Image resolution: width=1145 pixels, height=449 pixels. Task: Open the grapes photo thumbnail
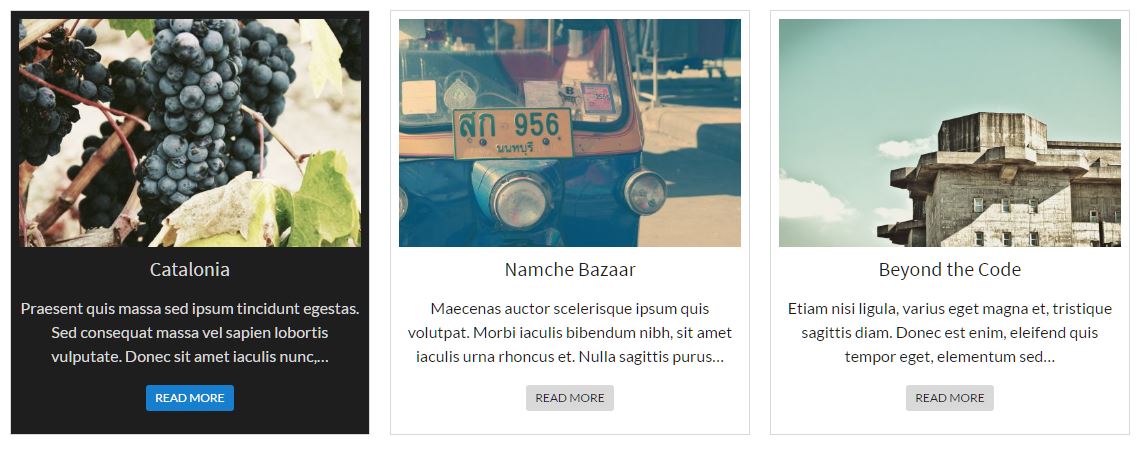[x=190, y=133]
